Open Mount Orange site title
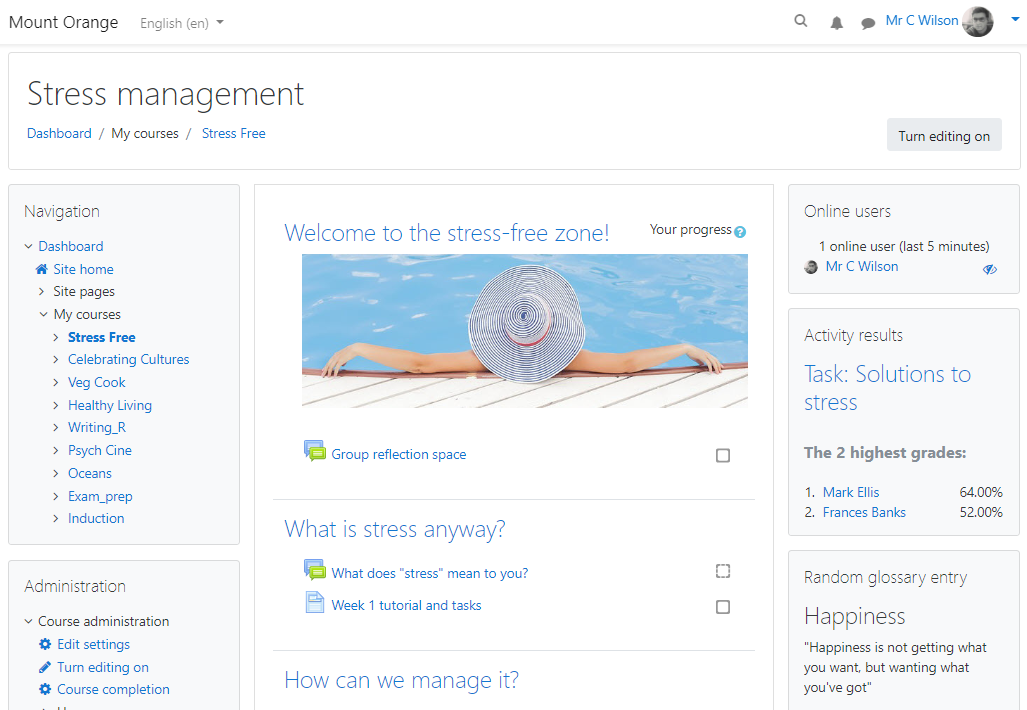 [x=64, y=22]
